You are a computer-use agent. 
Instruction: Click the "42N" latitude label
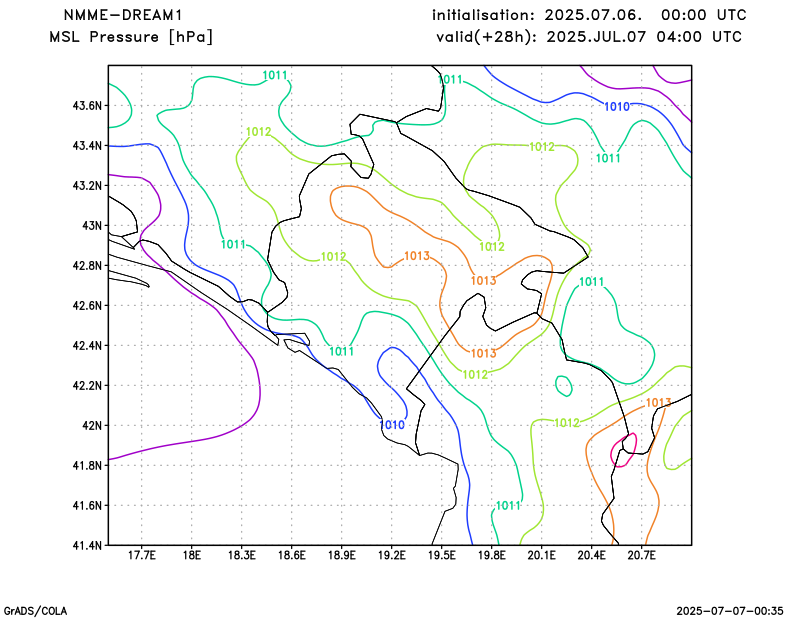(92, 426)
